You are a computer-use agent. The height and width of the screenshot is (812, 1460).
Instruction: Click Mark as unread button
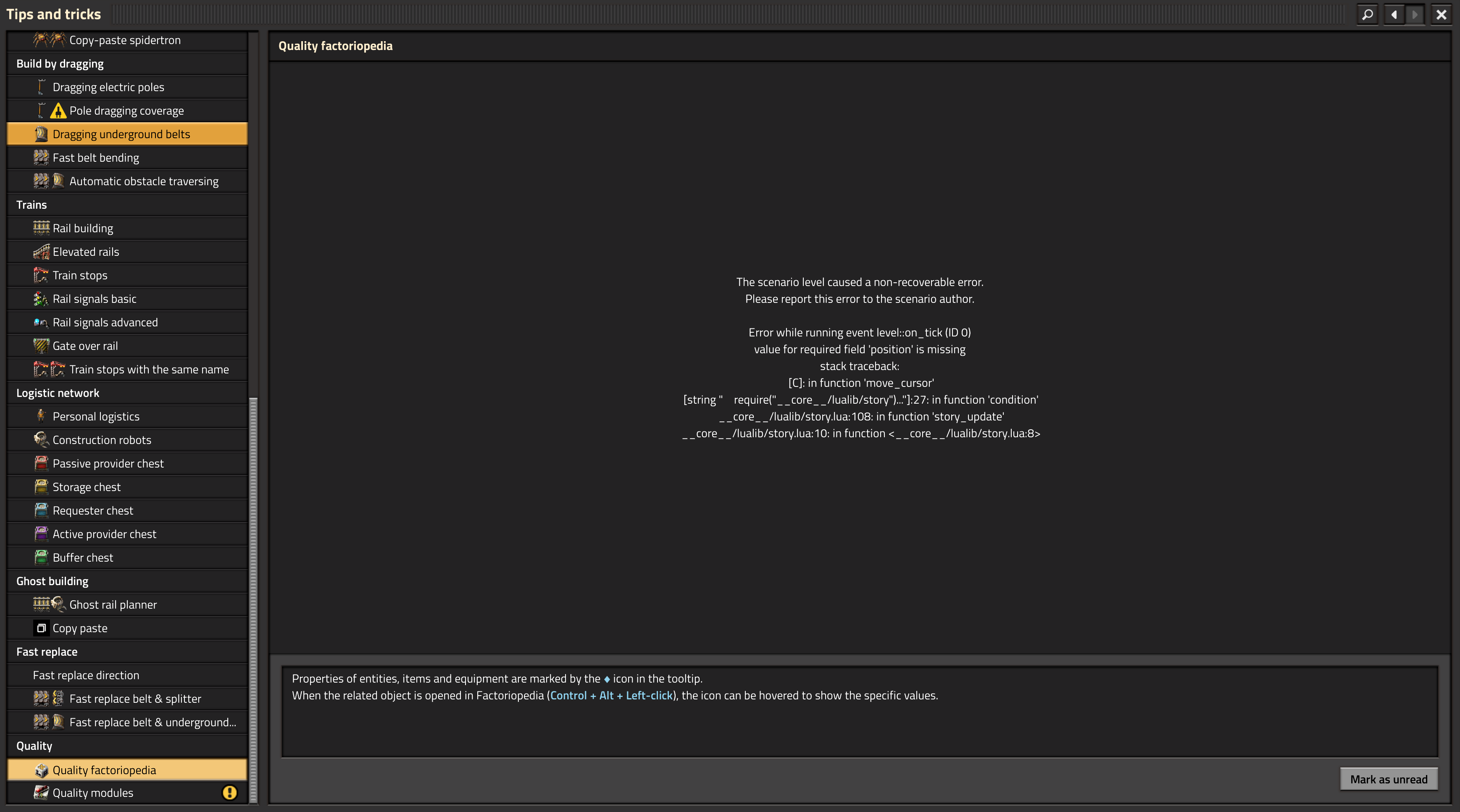tap(1388, 779)
